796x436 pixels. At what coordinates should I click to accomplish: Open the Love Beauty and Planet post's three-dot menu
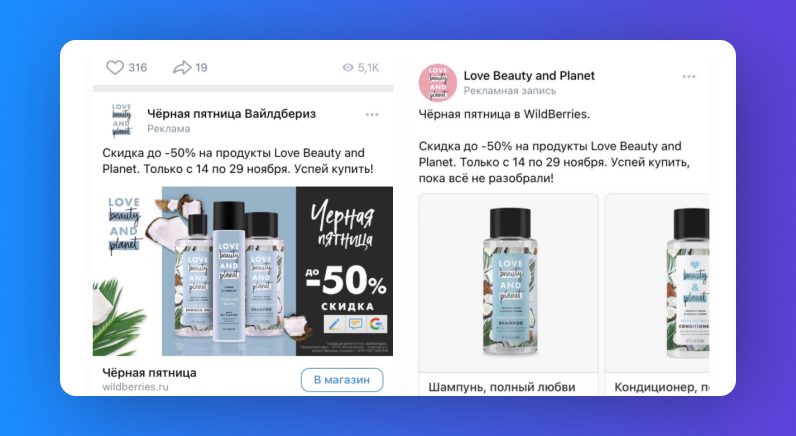[x=689, y=77]
